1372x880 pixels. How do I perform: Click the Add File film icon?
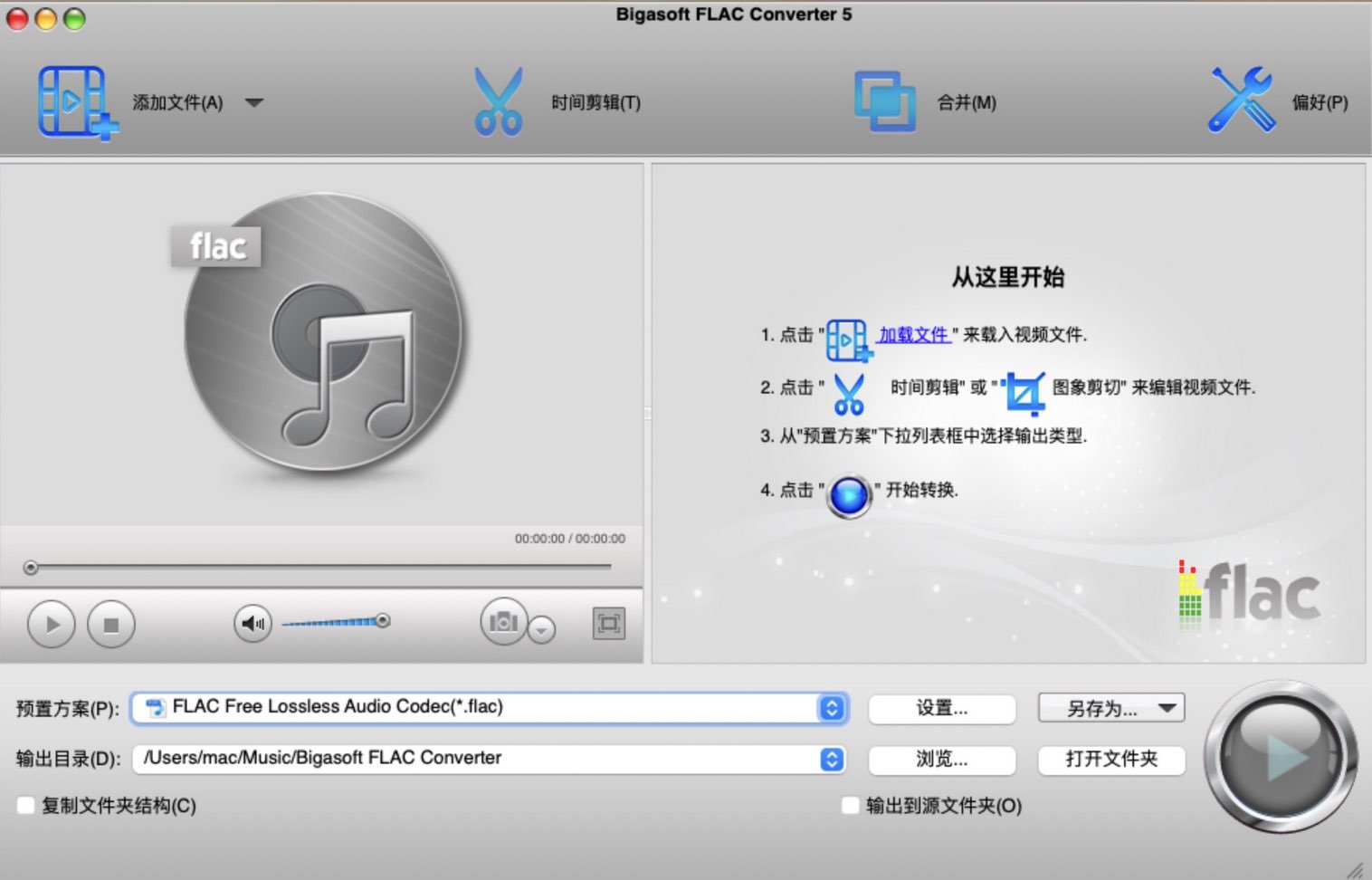(x=78, y=102)
